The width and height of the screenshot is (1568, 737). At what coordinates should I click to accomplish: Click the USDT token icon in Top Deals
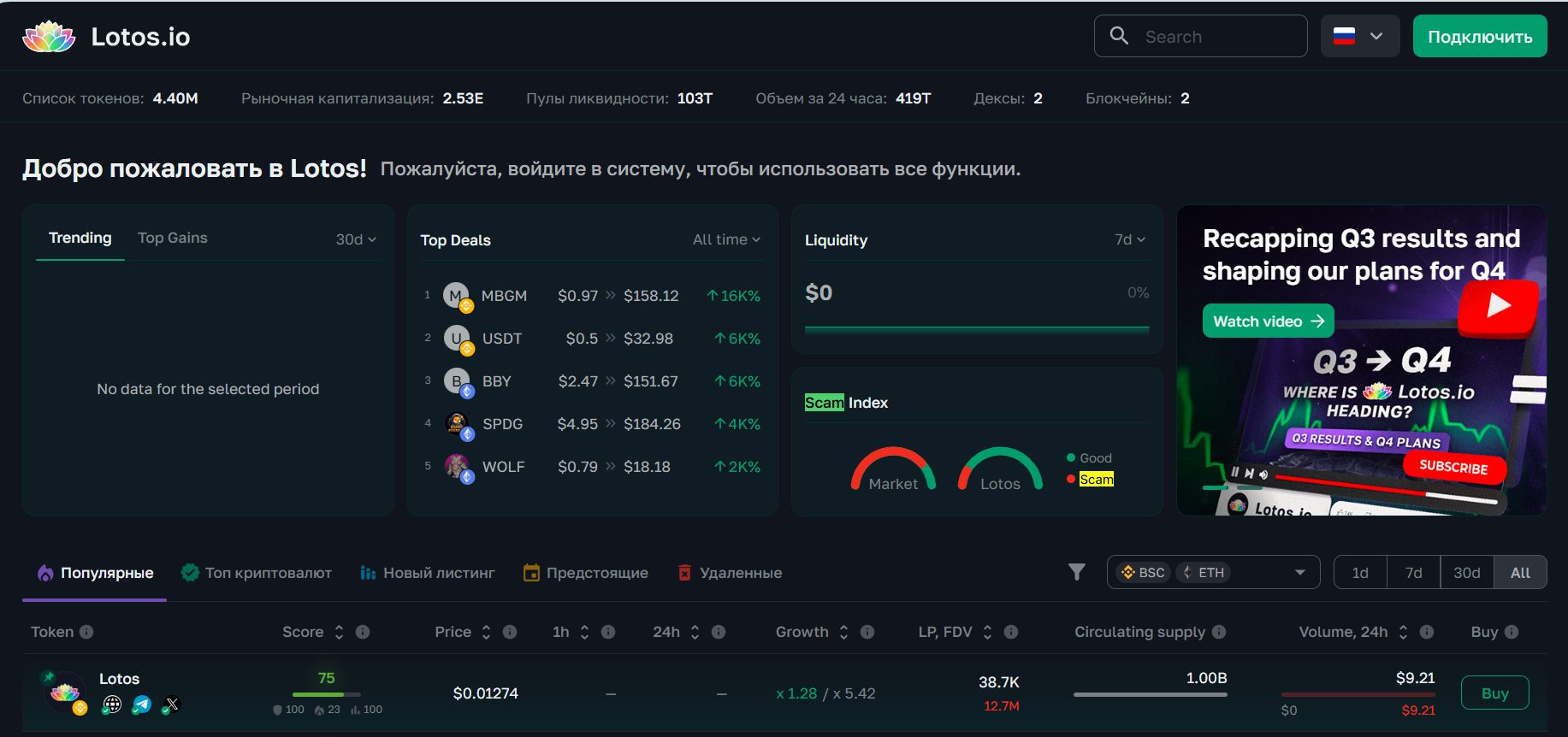pyautogui.click(x=457, y=339)
